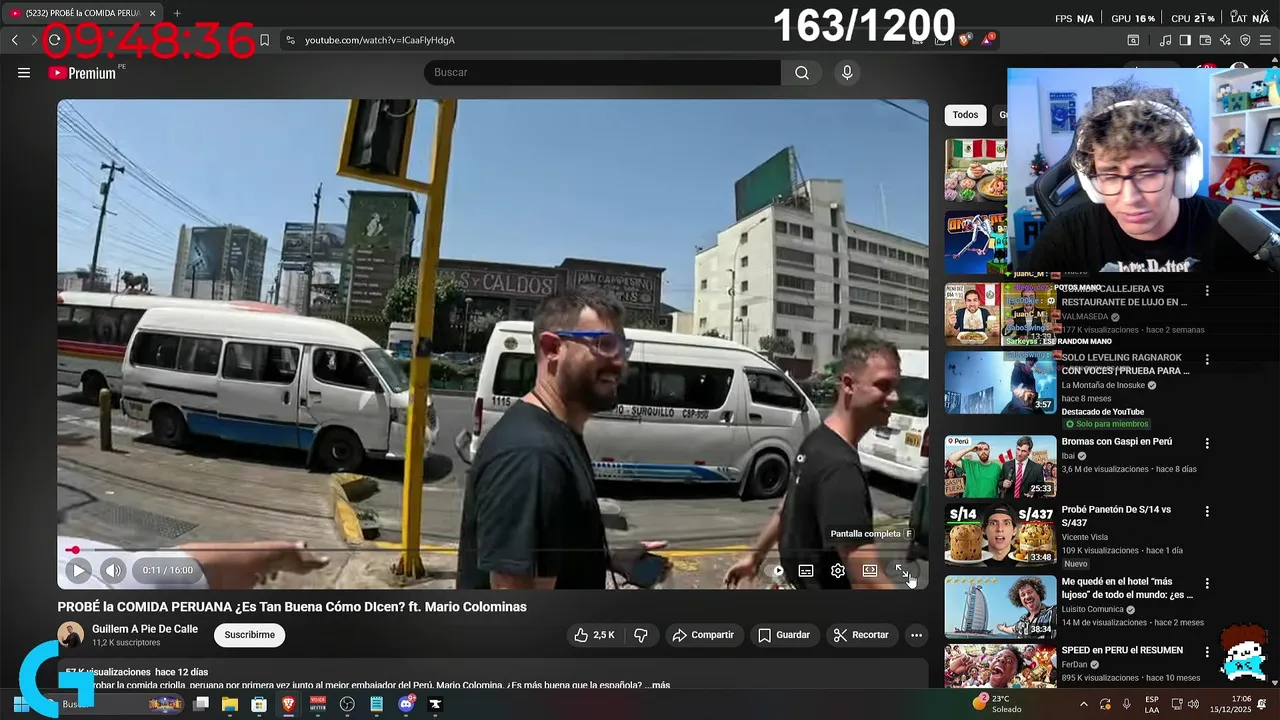Click the search magnifier button

802,73
